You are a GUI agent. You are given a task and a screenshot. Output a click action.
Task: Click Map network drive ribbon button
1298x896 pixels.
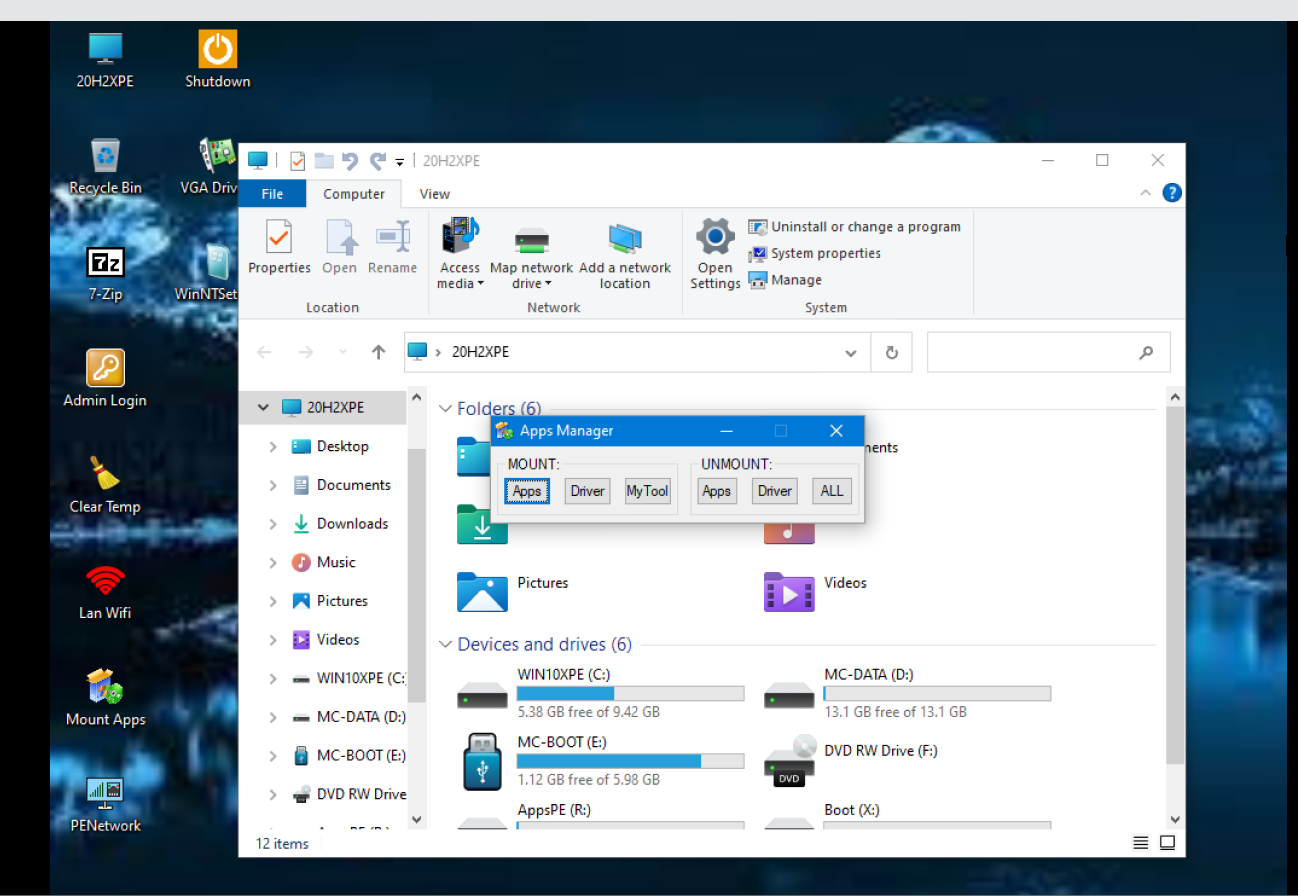click(x=531, y=254)
